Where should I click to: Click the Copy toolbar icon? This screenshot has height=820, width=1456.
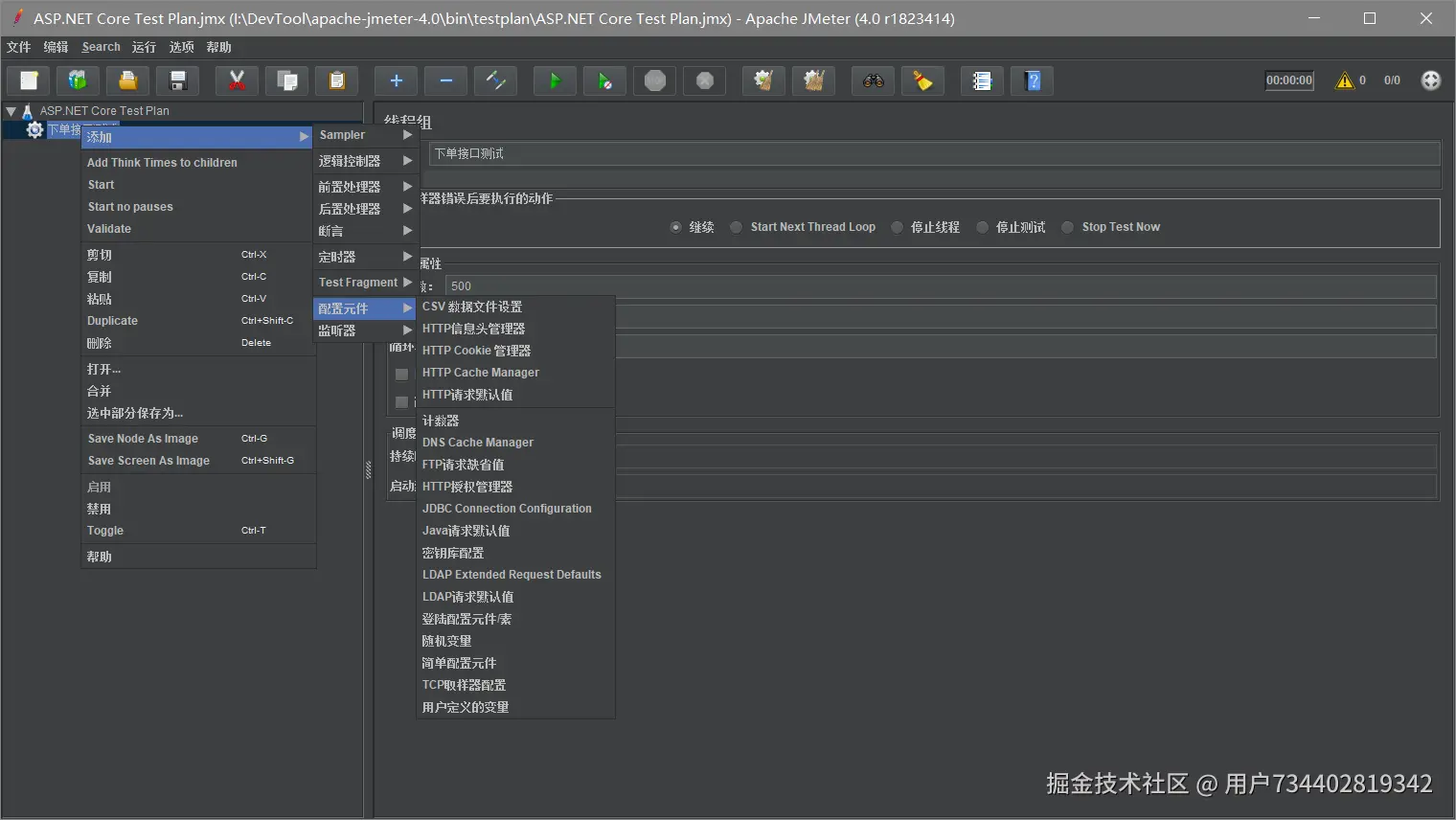pyautogui.click(x=286, y=81)
